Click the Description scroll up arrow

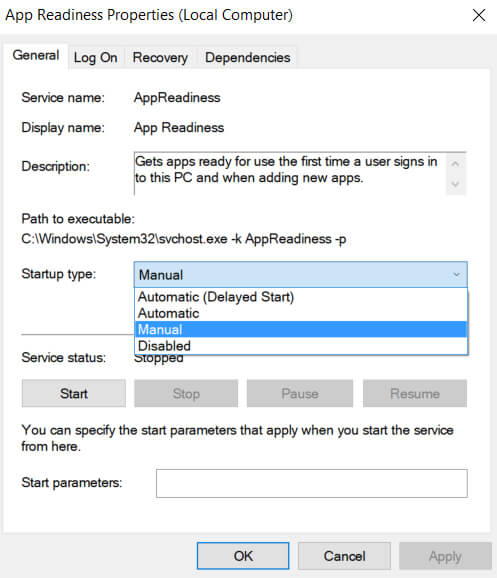(455, 164)
